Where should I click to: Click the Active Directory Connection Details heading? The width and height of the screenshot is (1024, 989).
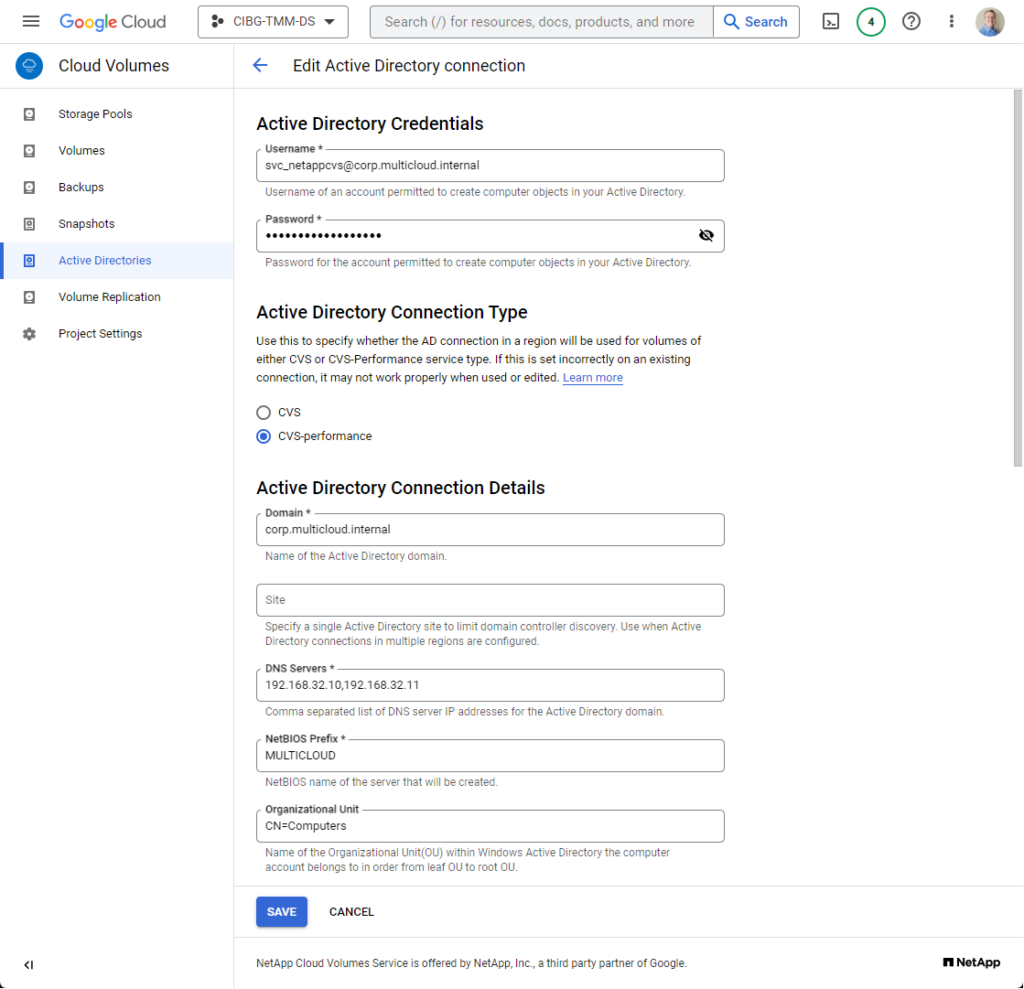(400, 487)
